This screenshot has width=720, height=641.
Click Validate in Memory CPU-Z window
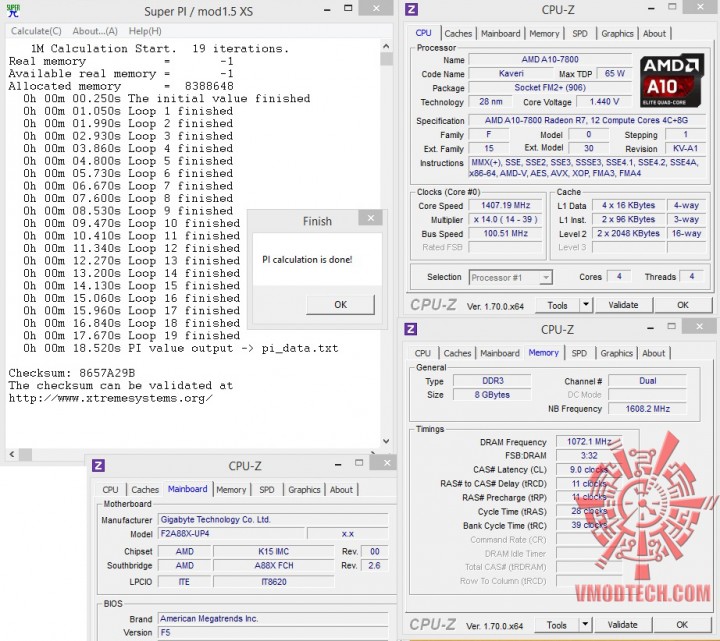622,625
